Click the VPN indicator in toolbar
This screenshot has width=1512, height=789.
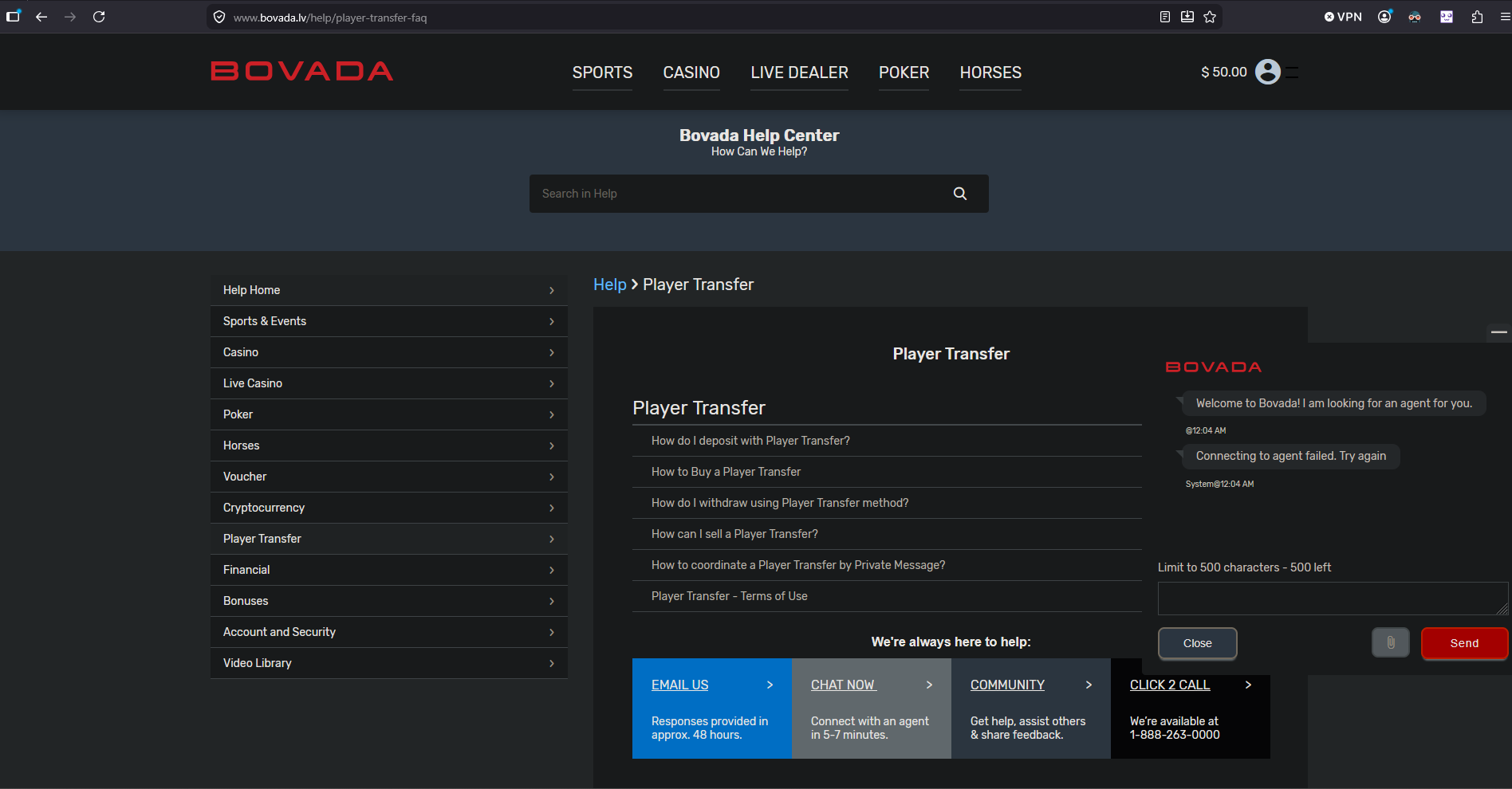tap(1343, 17)
